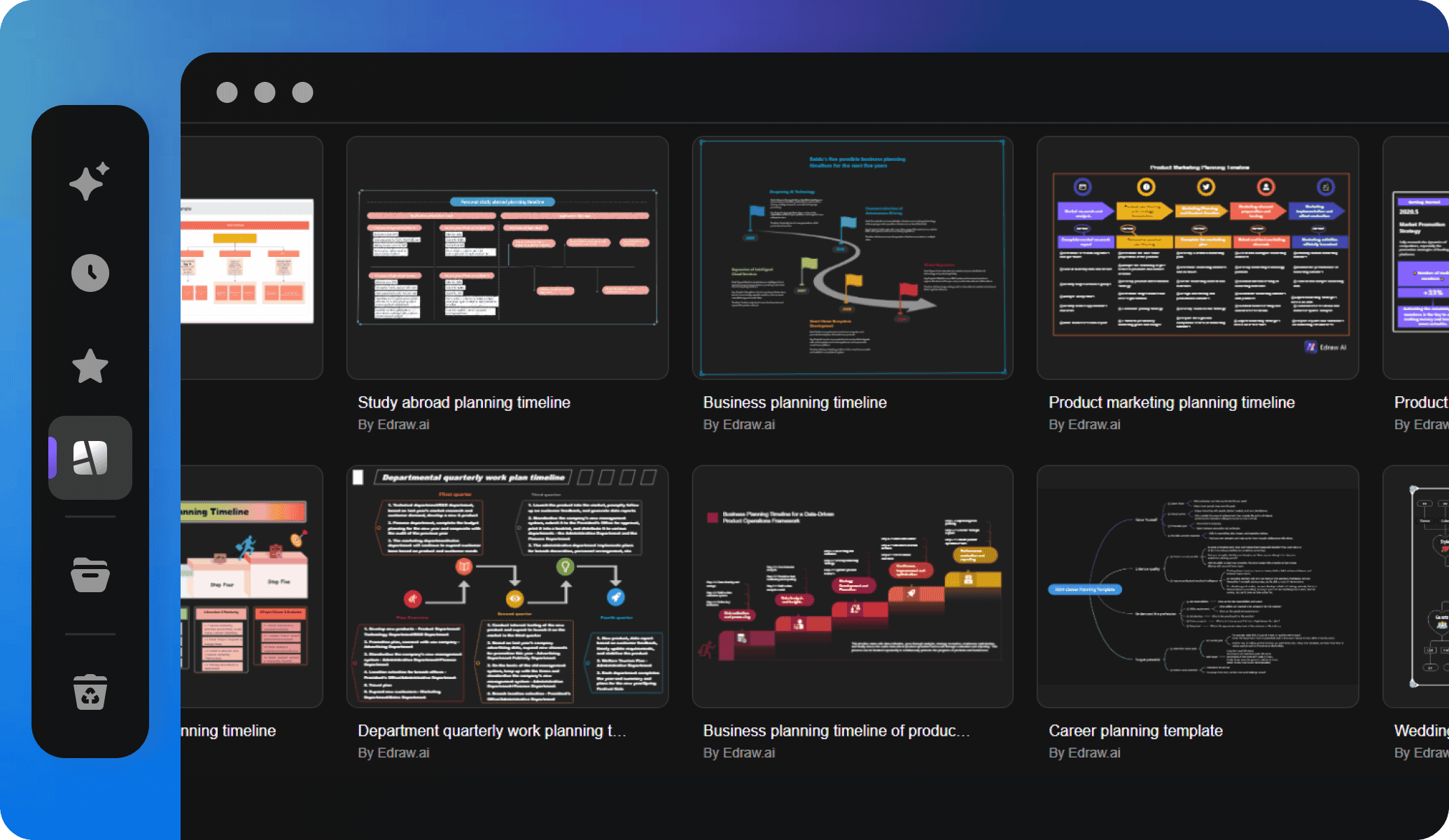Click the second gray window control dot

[x=265, y=92]
